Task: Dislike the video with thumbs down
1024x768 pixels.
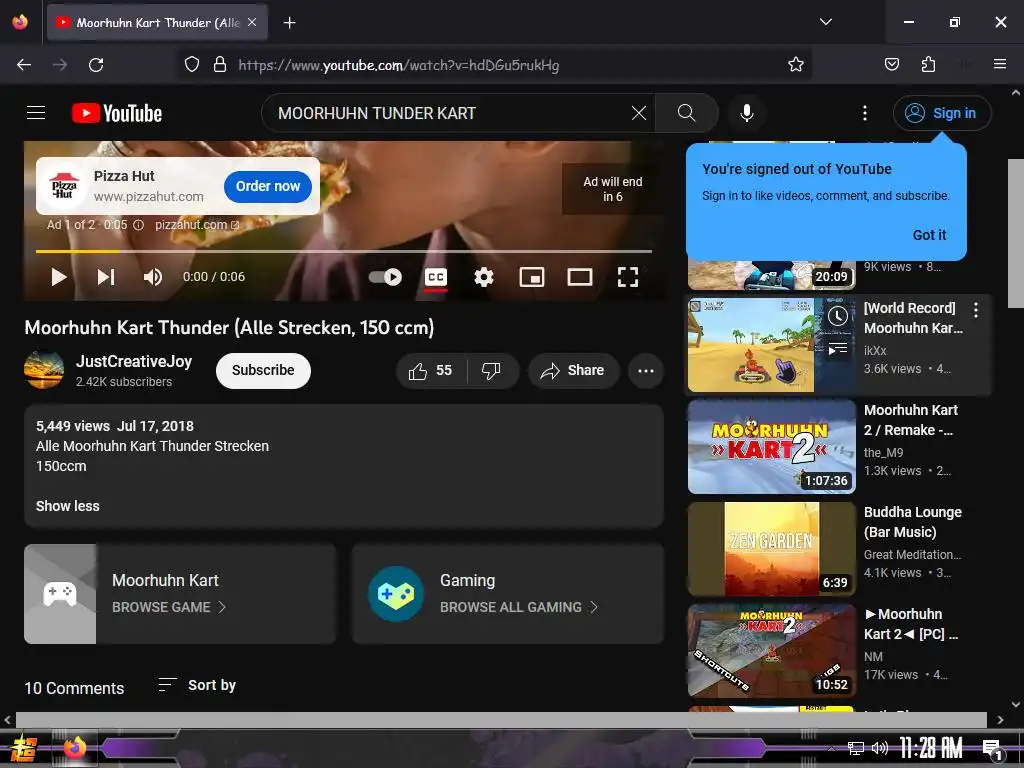Action: point(491,370)
